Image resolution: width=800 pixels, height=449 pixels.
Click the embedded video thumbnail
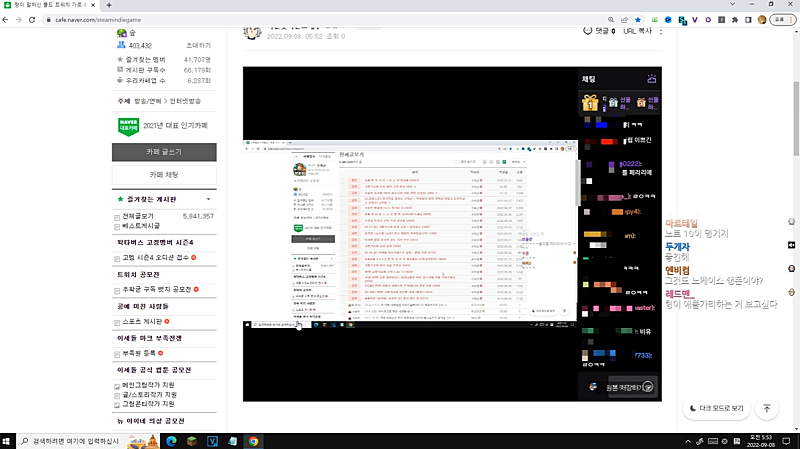point(452,234)
